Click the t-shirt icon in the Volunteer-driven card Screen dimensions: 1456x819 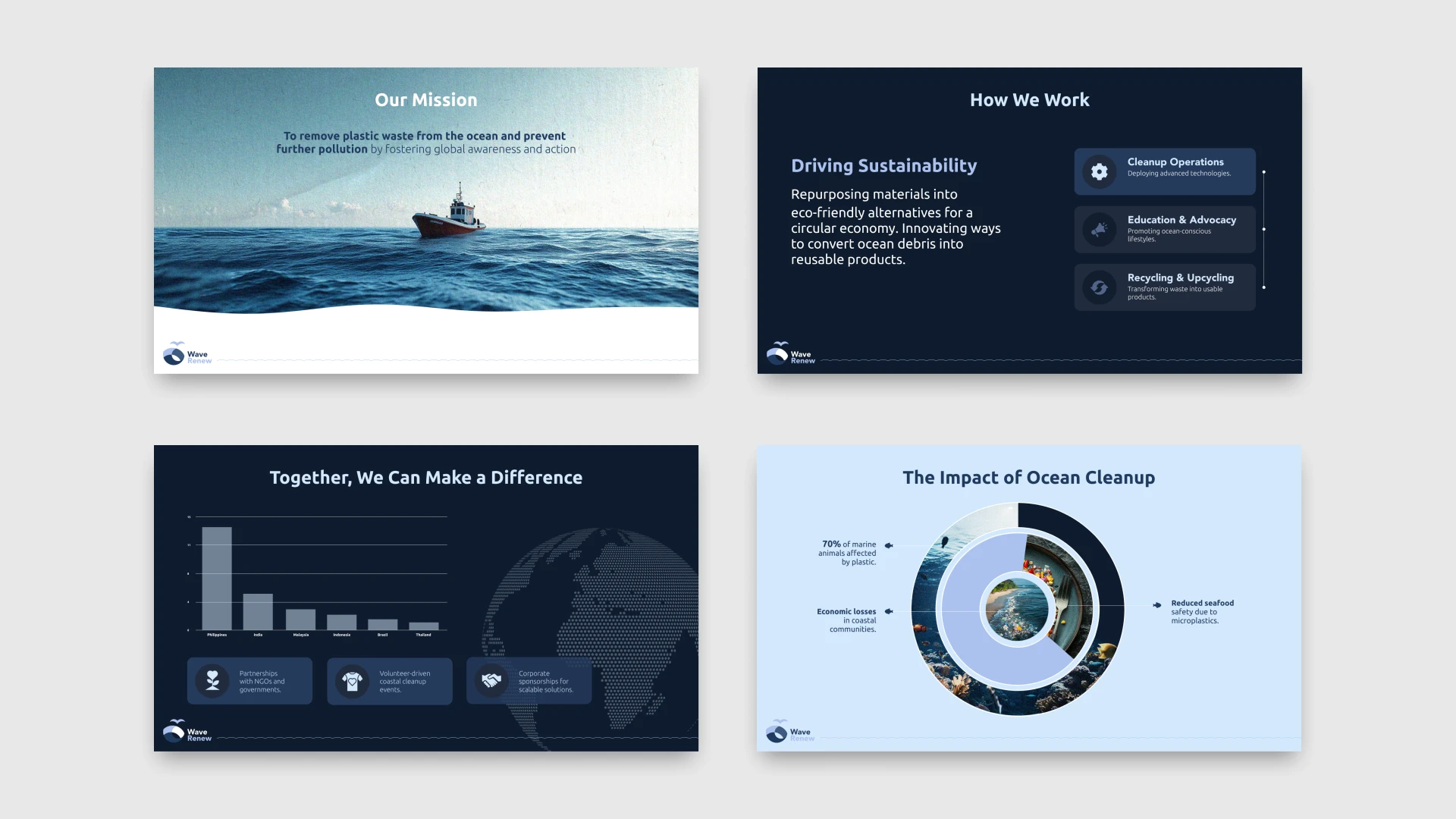(x=352, y=681)
